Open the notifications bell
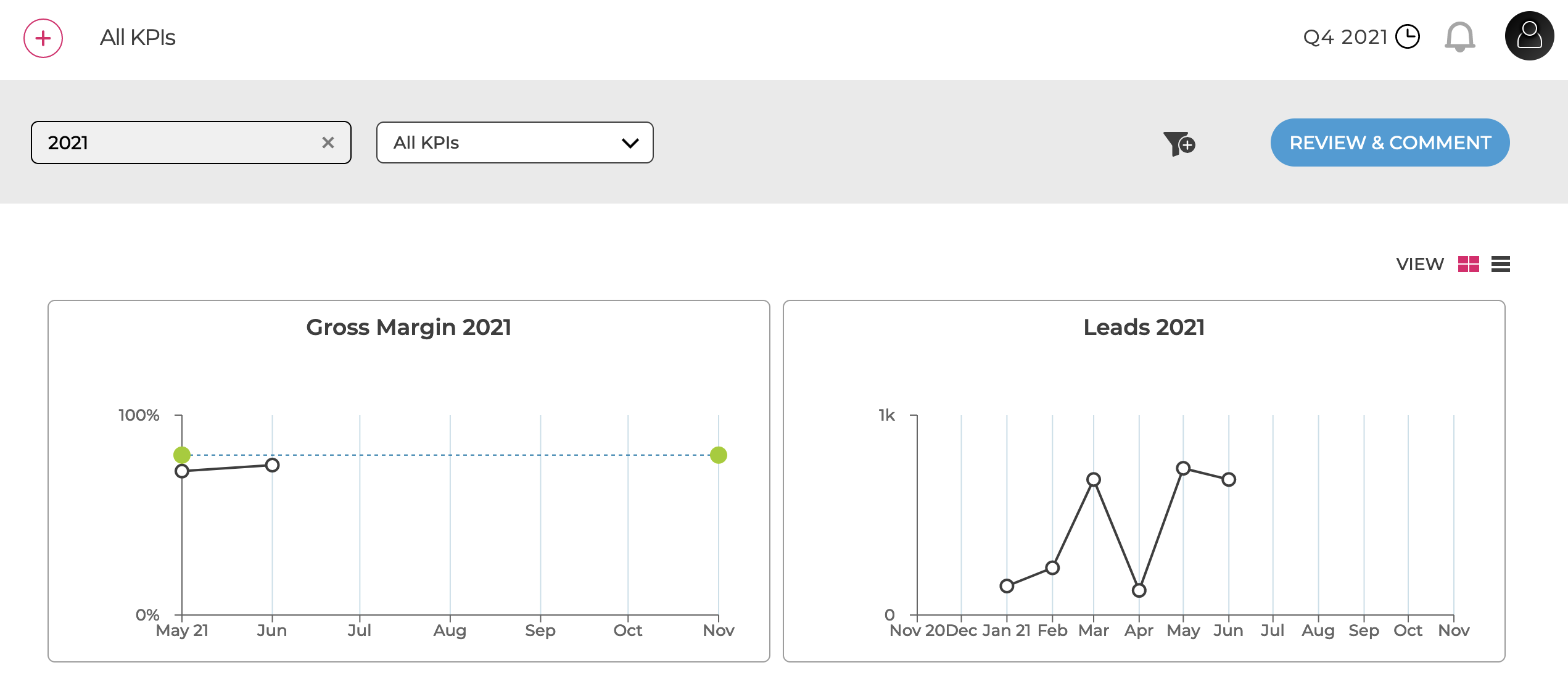The height and width of the screenshot is (681, 1568). [1460, 37]
